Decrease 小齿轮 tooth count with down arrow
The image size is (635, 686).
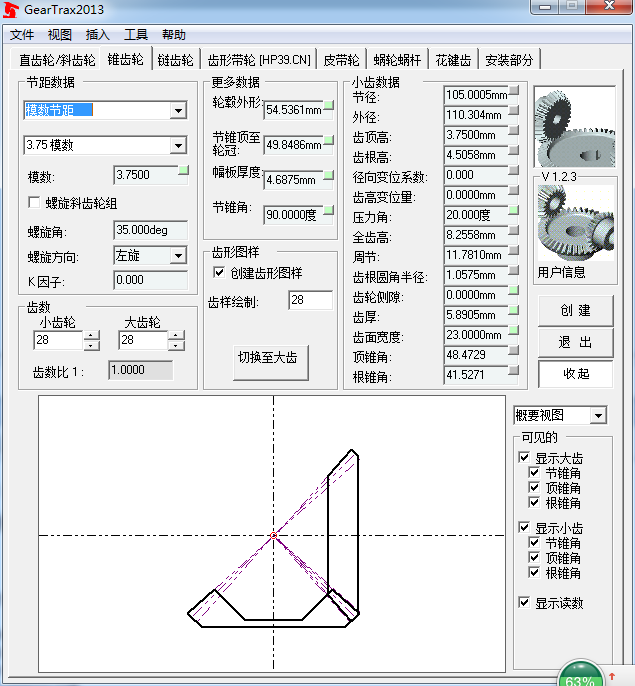pyautogui.click(x=91, y=346)
